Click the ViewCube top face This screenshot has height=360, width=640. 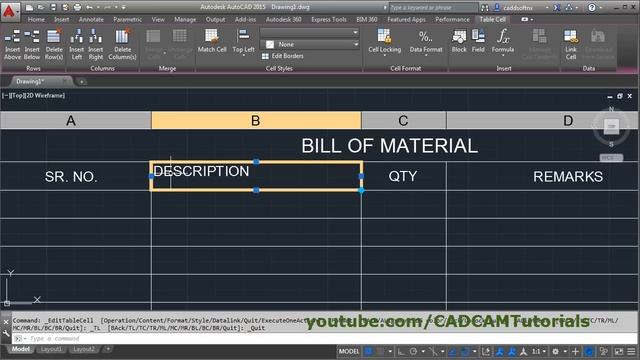coord(611,126)
